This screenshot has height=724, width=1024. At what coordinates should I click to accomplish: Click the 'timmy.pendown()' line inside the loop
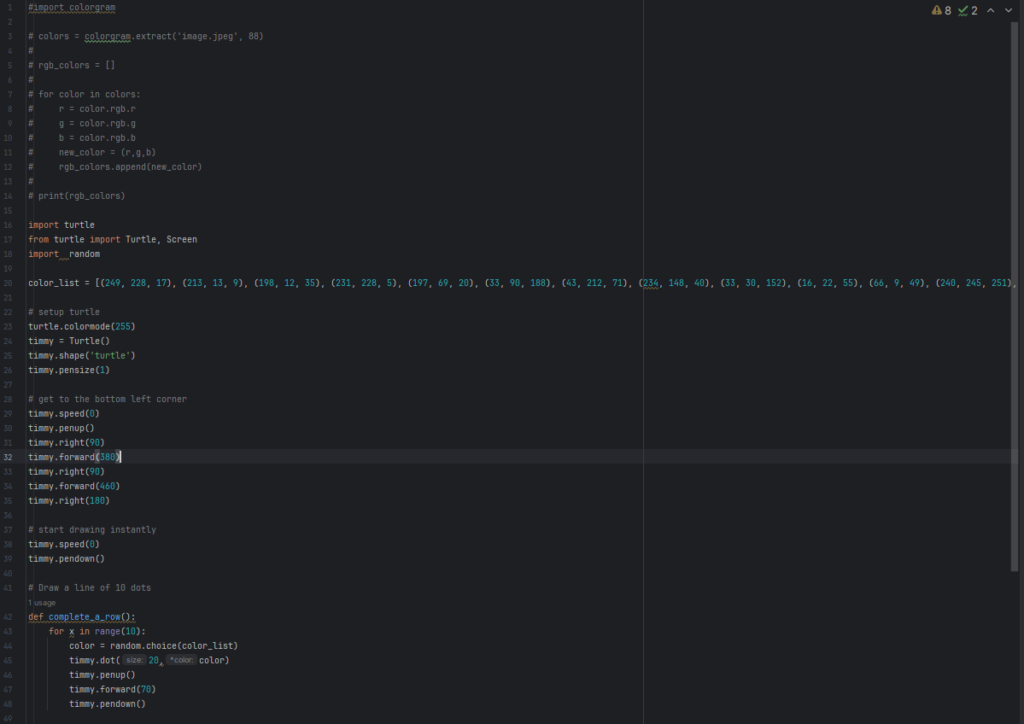[107, 704]
